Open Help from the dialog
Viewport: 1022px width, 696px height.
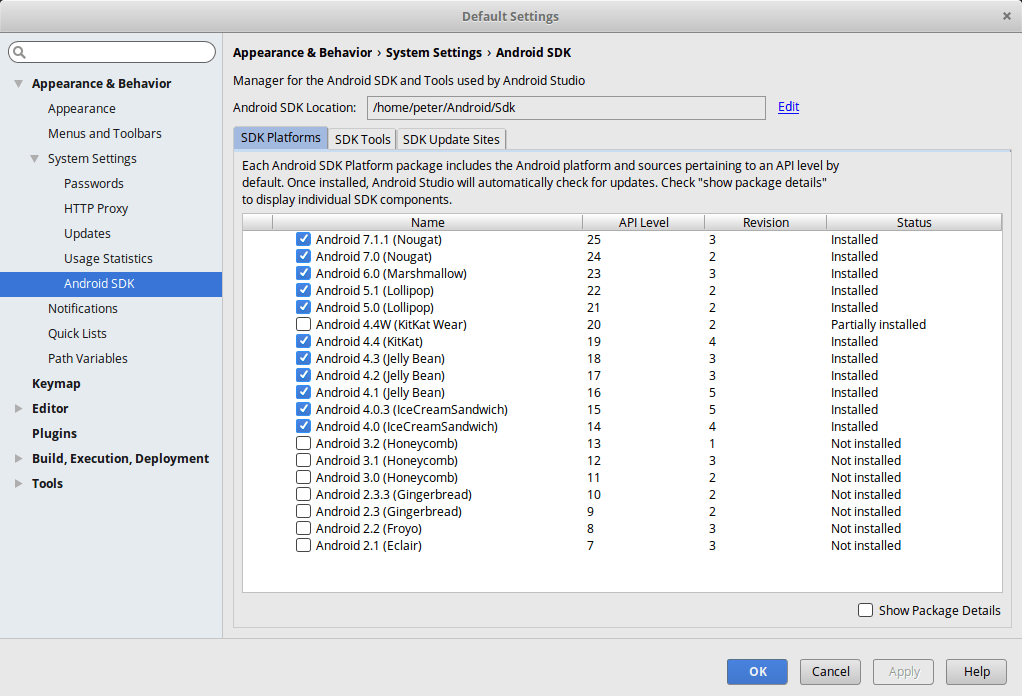coord(976,671)
